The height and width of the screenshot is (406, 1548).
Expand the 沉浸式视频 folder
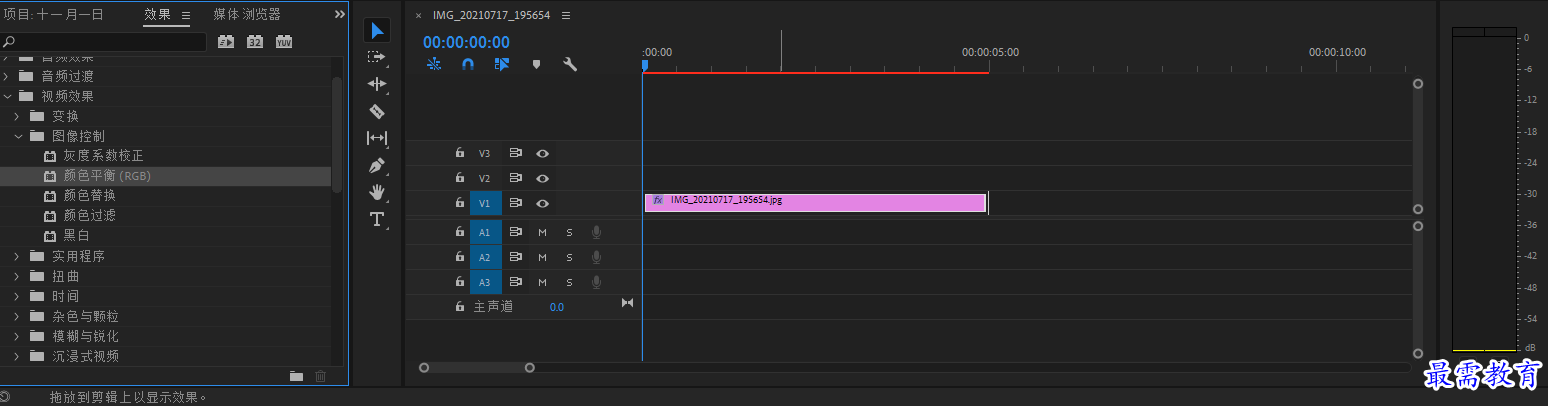pyautogui.click(x=17, y=356)
